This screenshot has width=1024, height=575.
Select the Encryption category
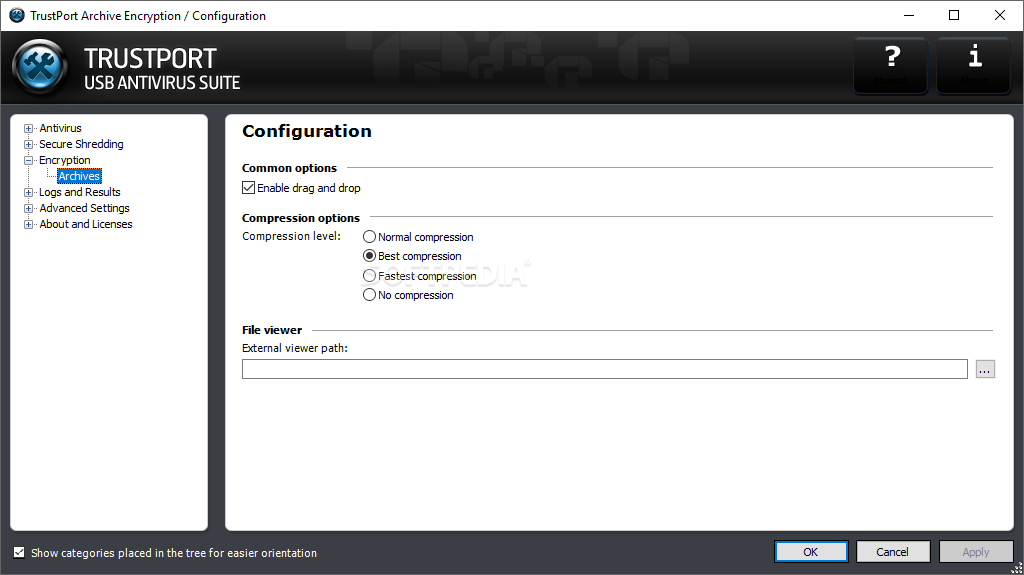[65, 160]
